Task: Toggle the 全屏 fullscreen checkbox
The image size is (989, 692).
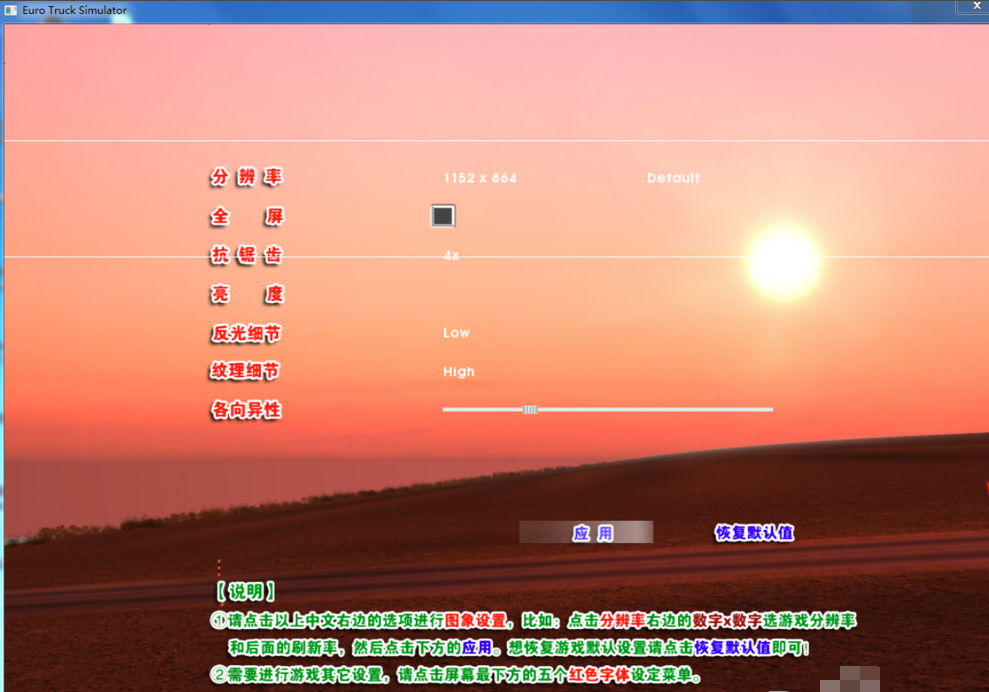Action: click(x=443, y=216)
